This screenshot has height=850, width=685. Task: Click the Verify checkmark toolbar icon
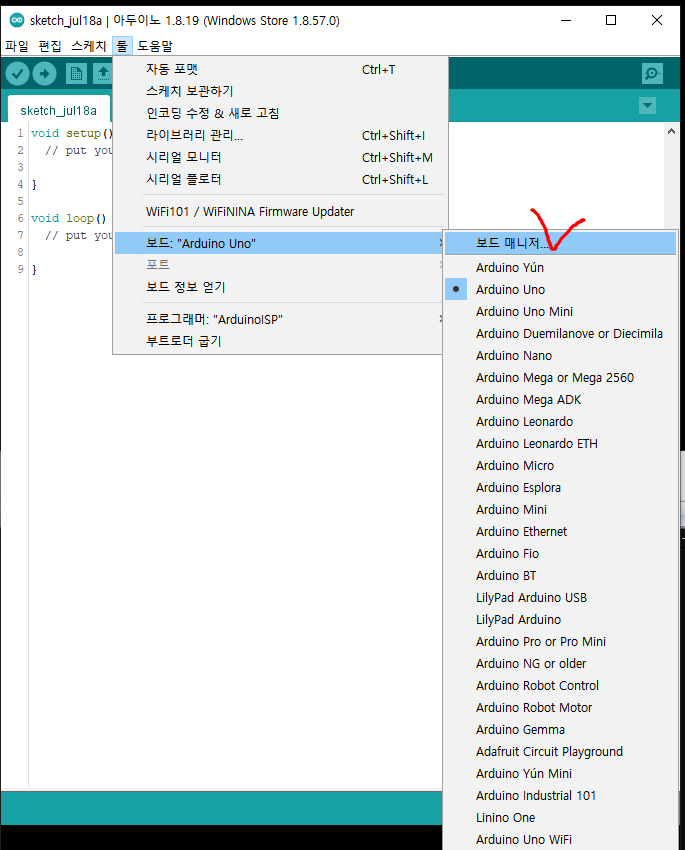[17, 73]
